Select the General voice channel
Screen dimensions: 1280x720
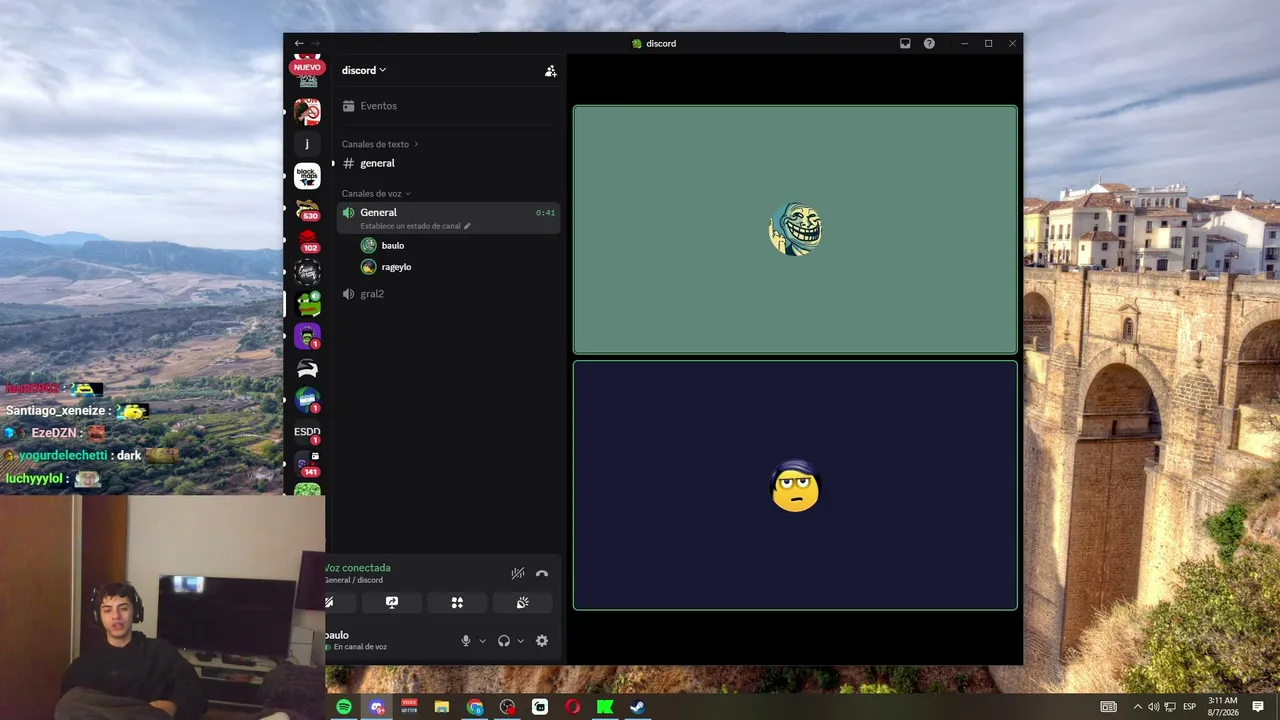(448, 217)
